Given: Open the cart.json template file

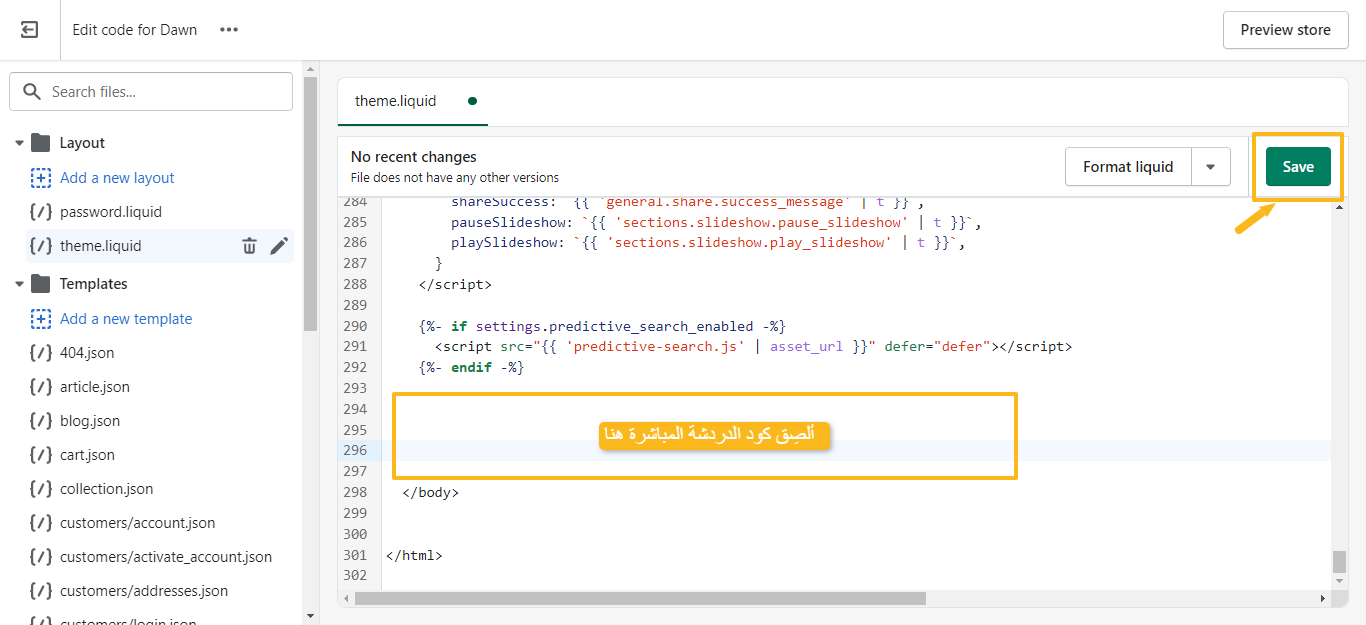Looking at the screenshot, I should point(87,455).
